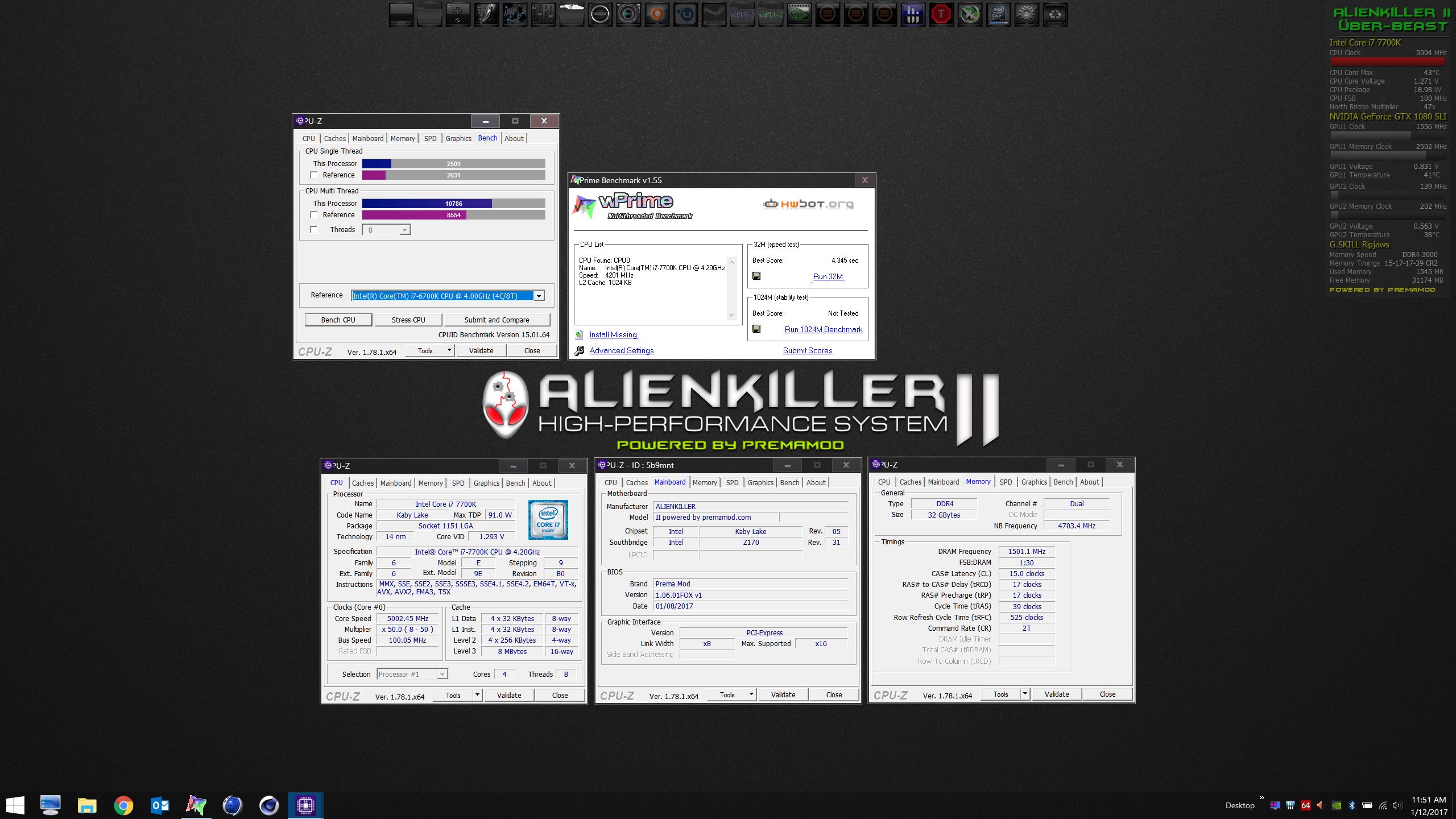This screenshot has height=819, width=1456.
Task: Click the multi thread Reference 8554 bar
Action: (x=453, y=215)
